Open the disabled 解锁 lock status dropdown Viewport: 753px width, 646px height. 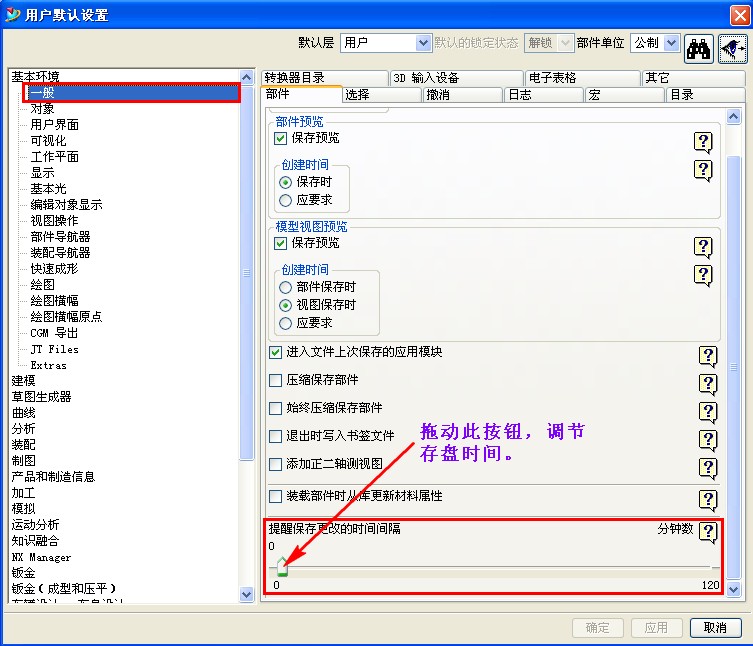click(x=566, y=43)
